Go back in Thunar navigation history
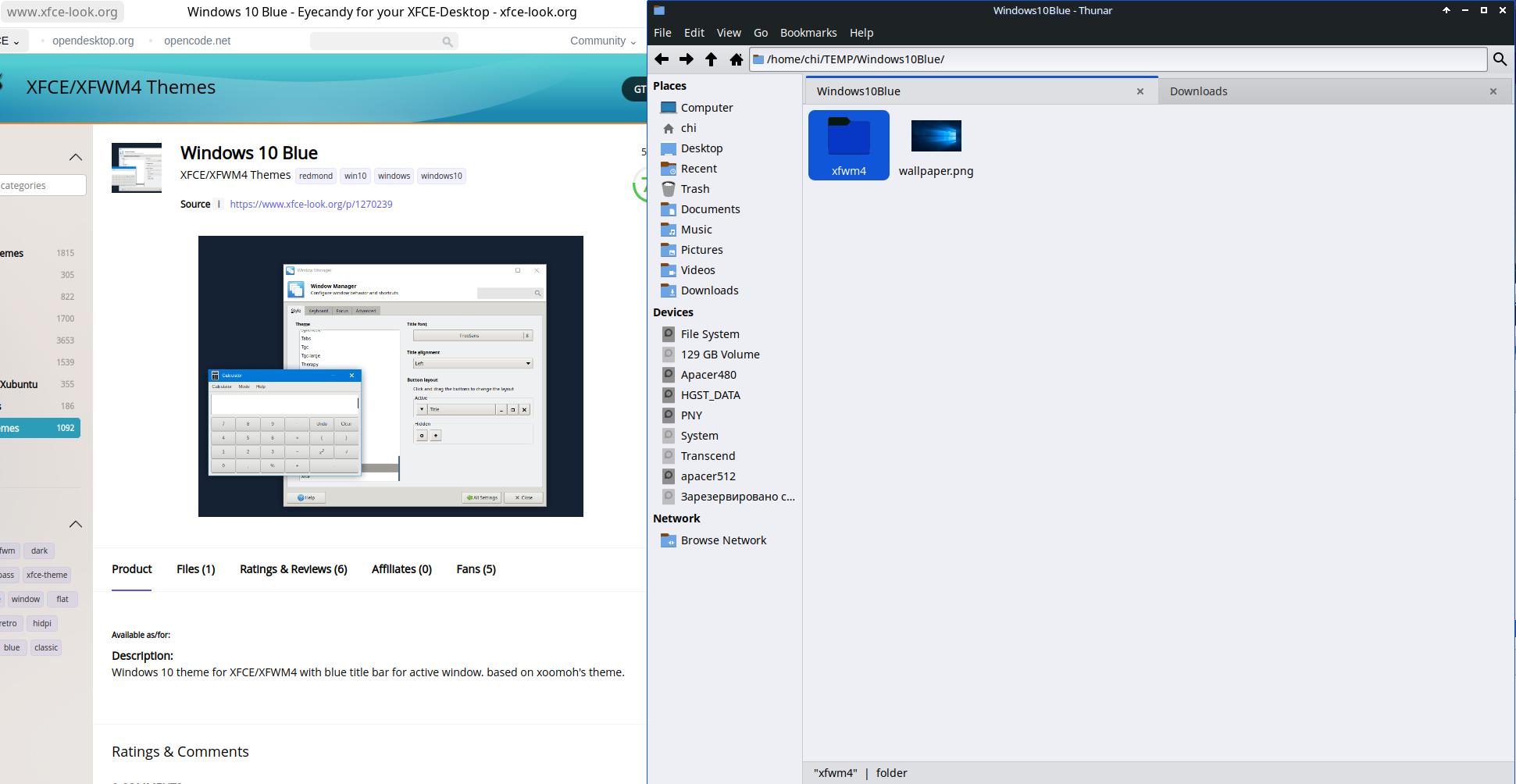 click(662, 59)
